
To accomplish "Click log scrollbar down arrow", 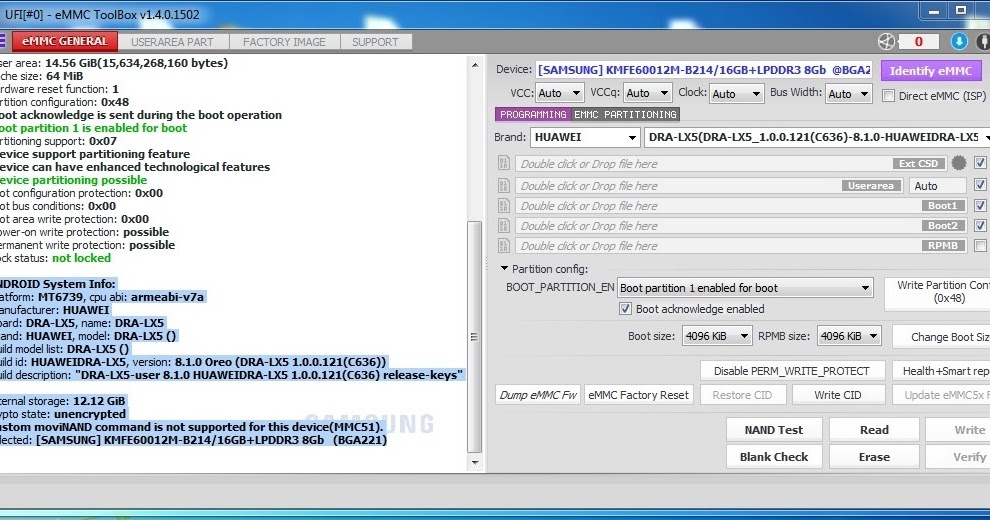I will point(475,463).
